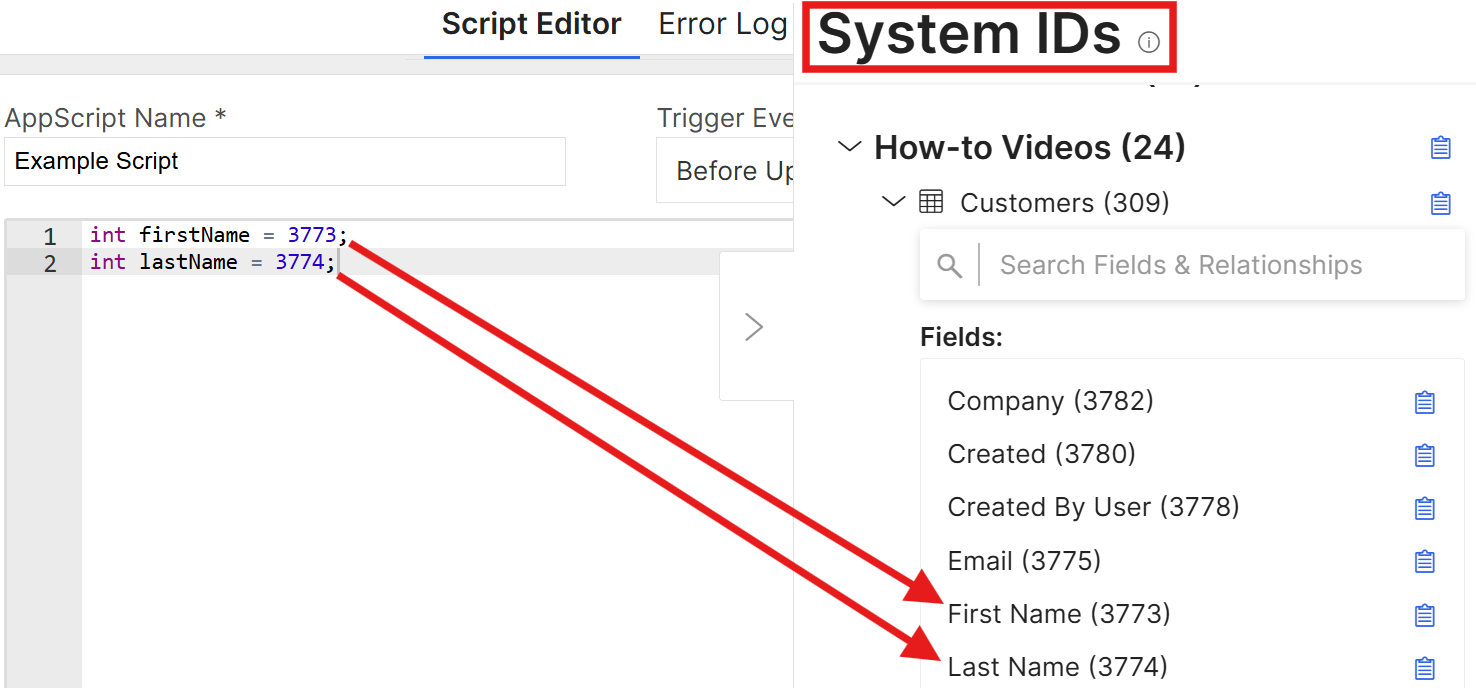Click code line 1 in the editor
This screenshot has height=688, width=1476.
[x=219, y=236]
